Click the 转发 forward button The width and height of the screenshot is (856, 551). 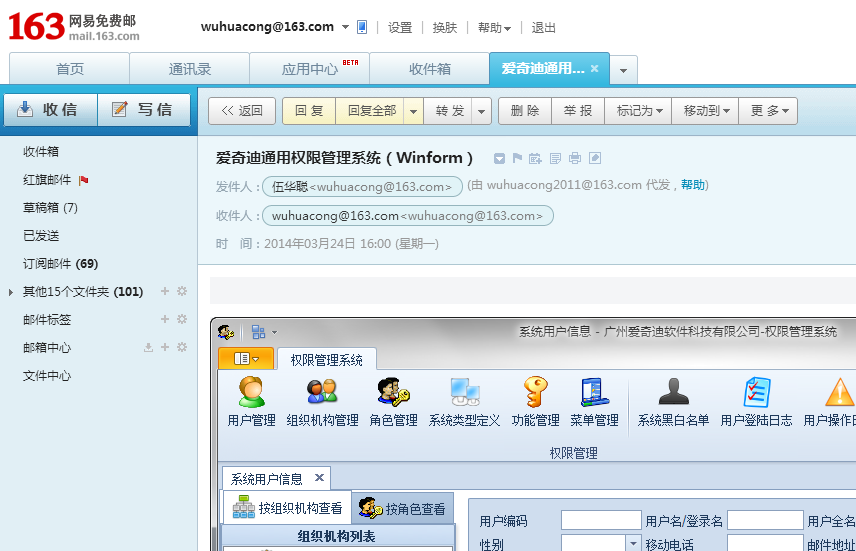coord(449,111)
